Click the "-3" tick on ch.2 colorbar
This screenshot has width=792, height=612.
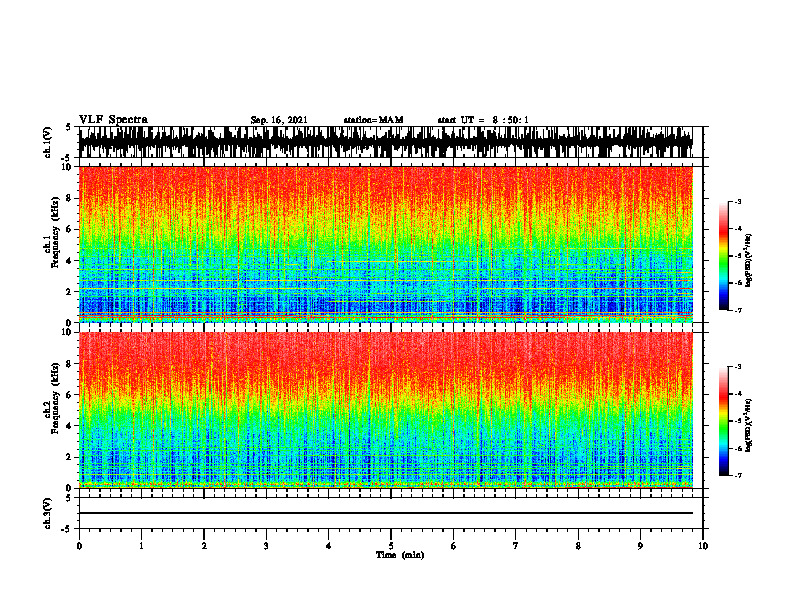point(738,366)
